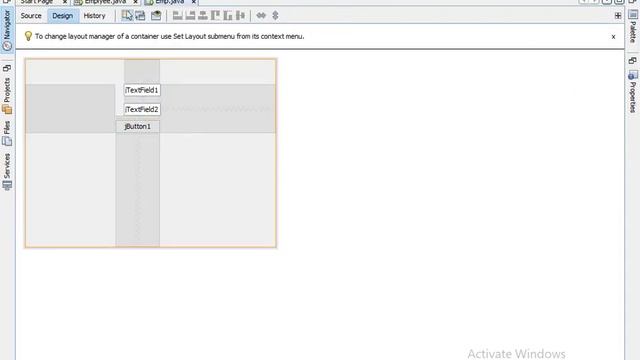Close the Start Page tab
This screenshot has width=640, height=360.
(64, 2)
